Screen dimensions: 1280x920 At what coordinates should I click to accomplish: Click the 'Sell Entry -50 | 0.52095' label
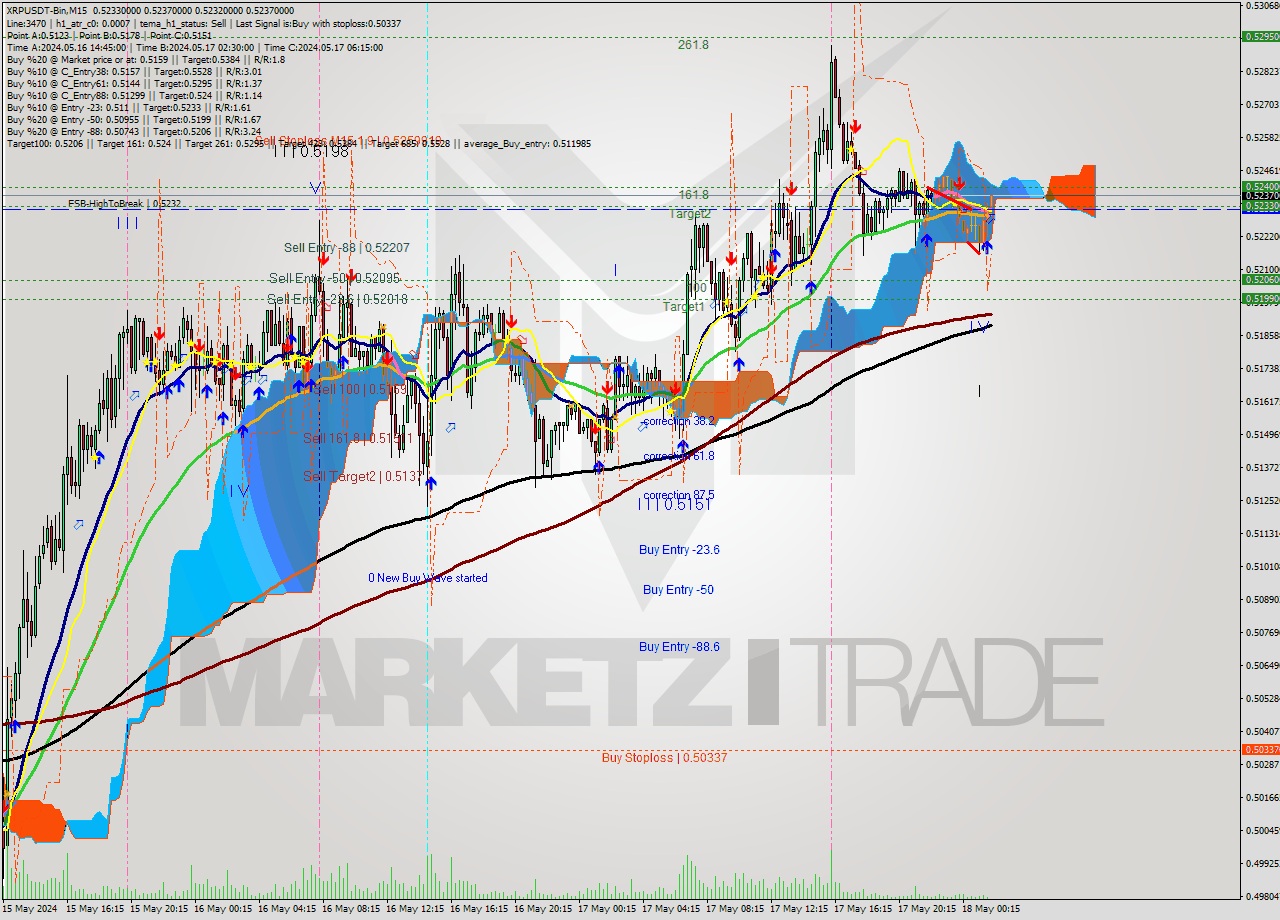click(x=334, y=278)
